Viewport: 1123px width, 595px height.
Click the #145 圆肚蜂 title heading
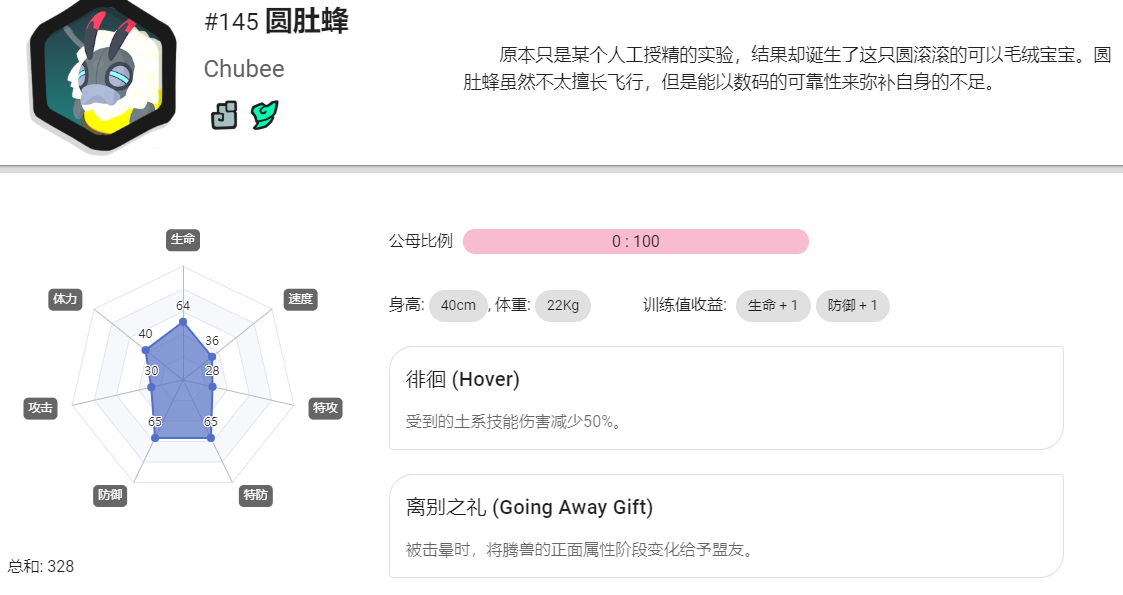point(276,21)
